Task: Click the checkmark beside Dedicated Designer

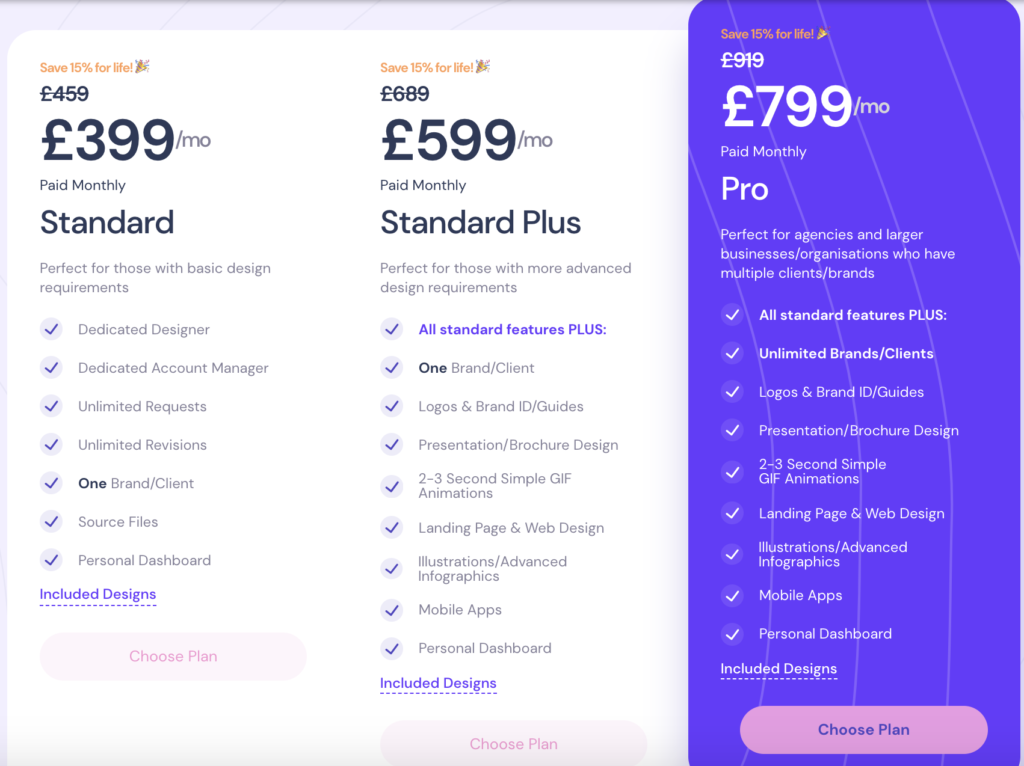Action: tap(51, 329)
